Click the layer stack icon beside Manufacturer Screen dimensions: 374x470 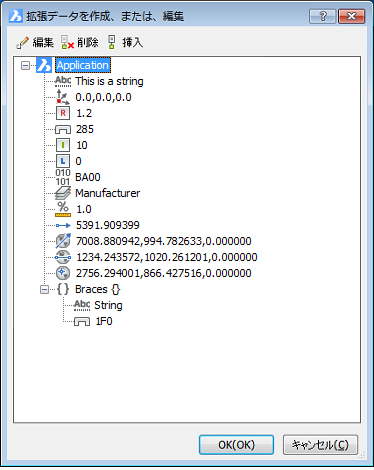pos(63,193)
